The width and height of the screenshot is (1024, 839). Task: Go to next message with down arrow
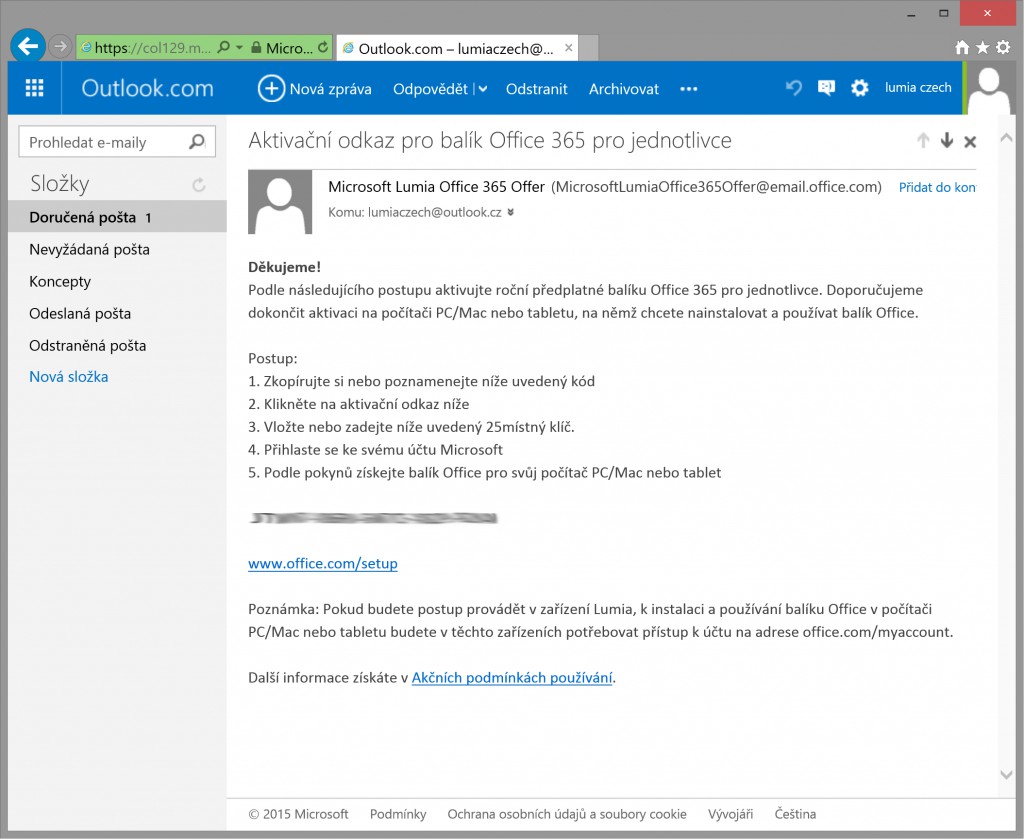[946, 140]
